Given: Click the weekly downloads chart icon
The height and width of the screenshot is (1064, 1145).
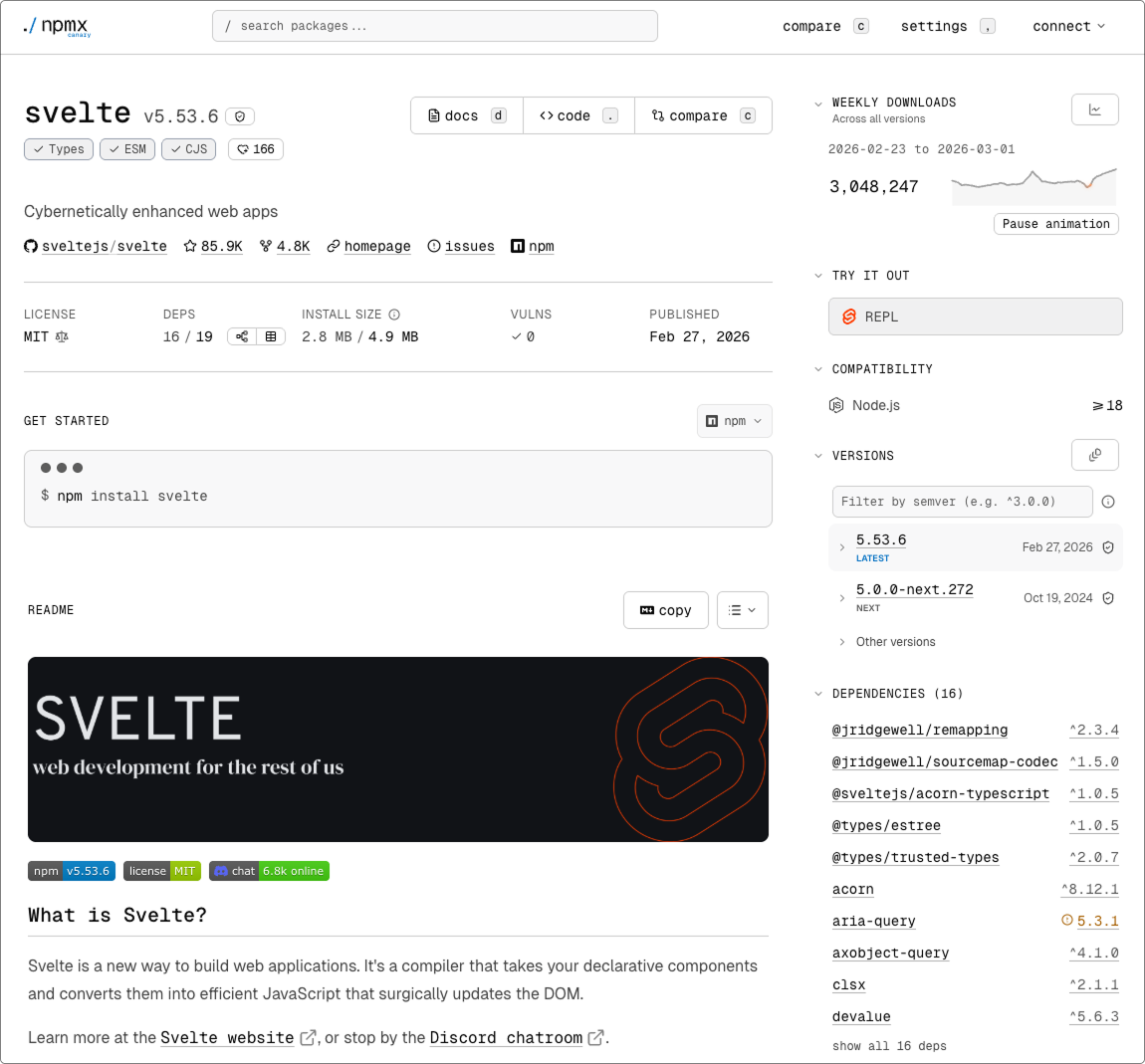Looking at the screenshot, I should tap(1094, 109).
